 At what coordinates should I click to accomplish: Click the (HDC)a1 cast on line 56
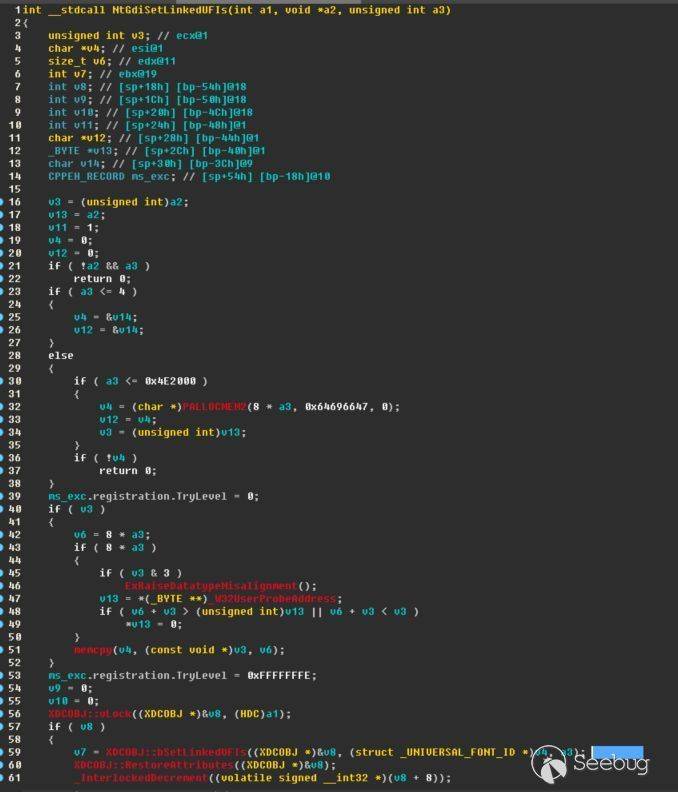click(256, 714)
